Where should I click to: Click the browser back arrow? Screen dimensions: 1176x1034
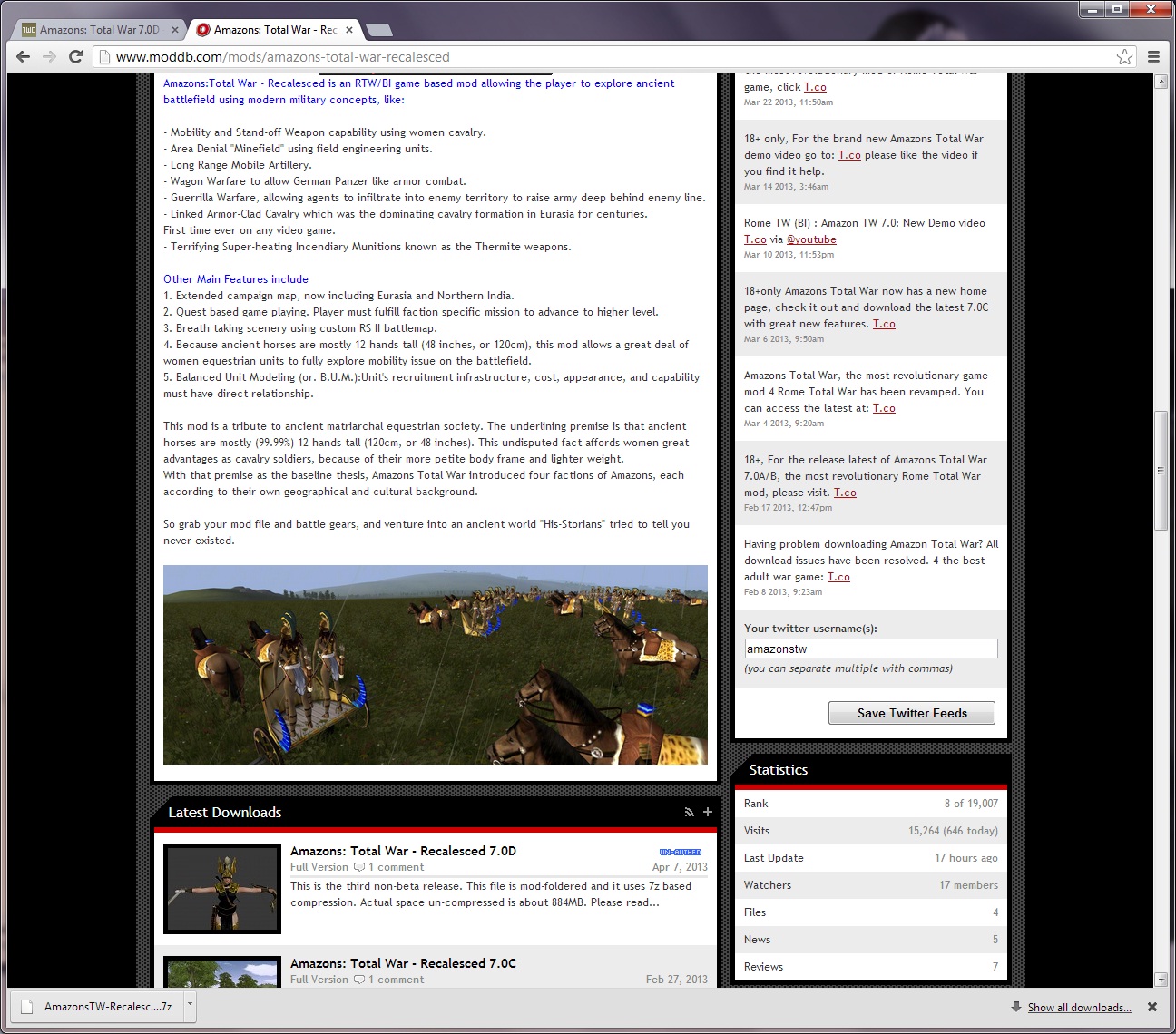24,56
